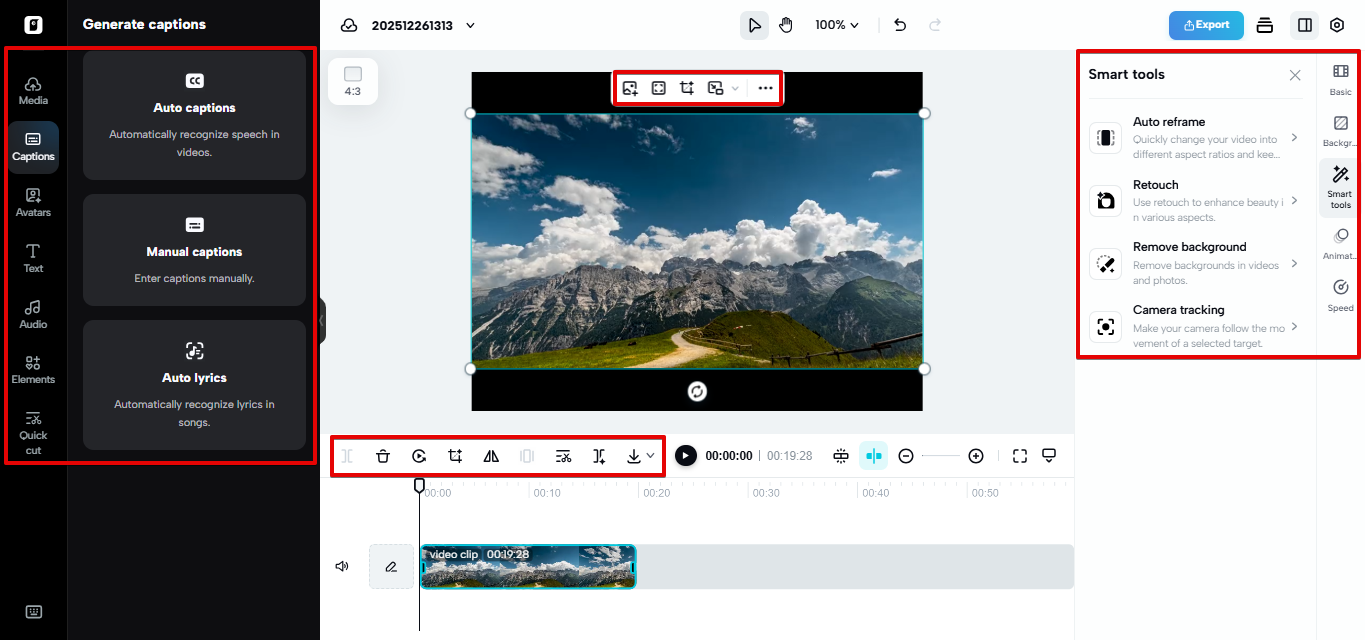This screenshot has width=1365, height=640.
Task: Click the timeline zoom slider
Action: (940, 455)
